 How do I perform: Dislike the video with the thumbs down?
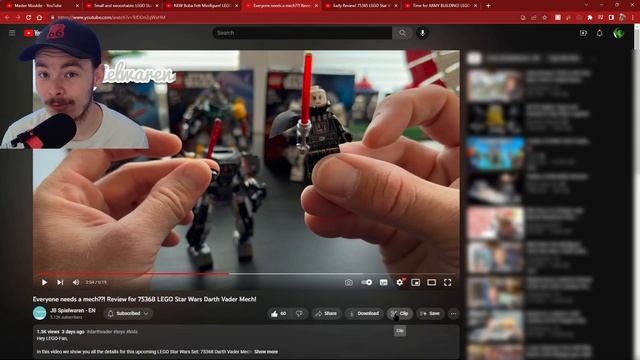pos(299,313)
